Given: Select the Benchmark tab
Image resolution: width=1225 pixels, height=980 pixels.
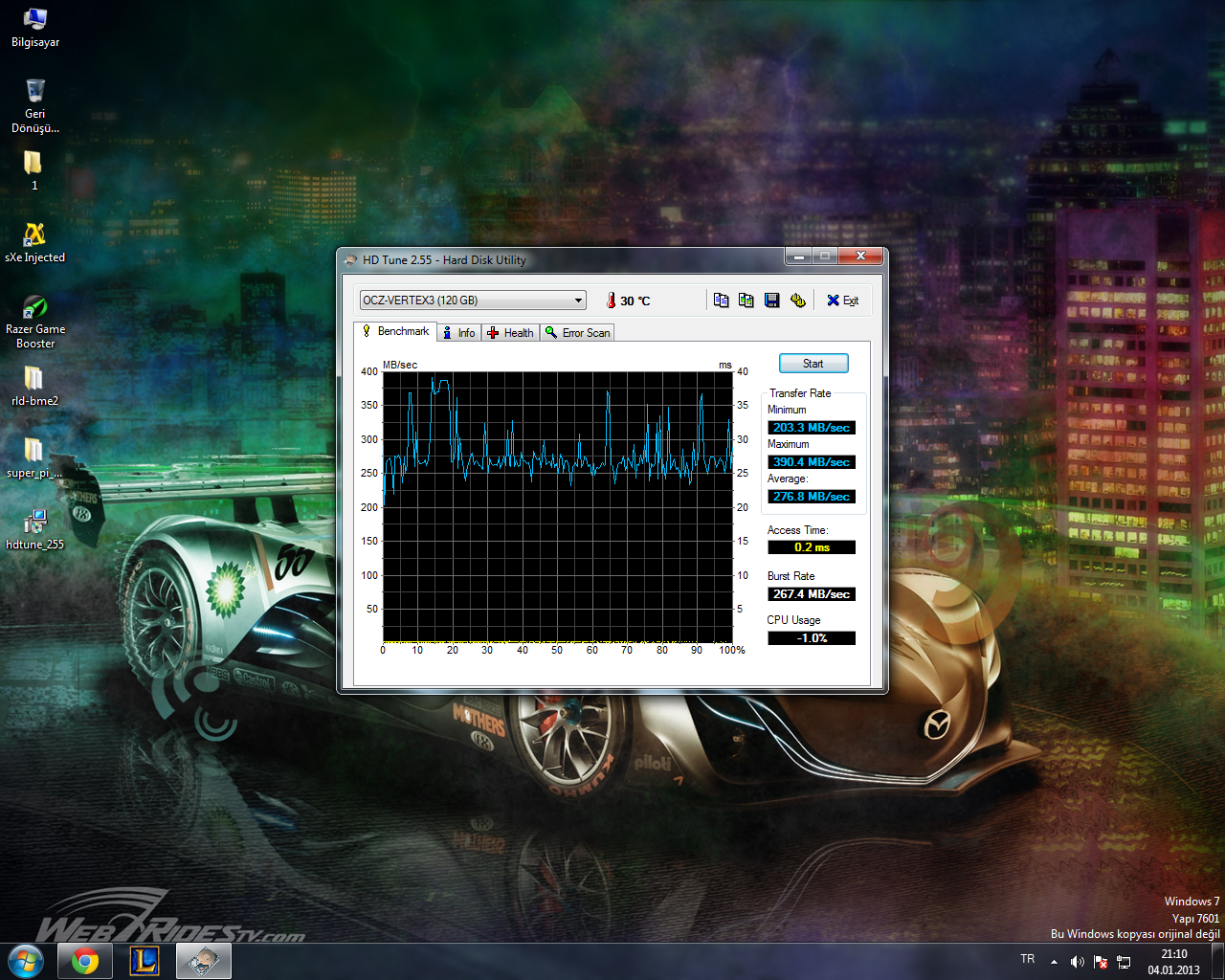Looking at the screenshot, I should pyautogui.click(x=395, y=331).
